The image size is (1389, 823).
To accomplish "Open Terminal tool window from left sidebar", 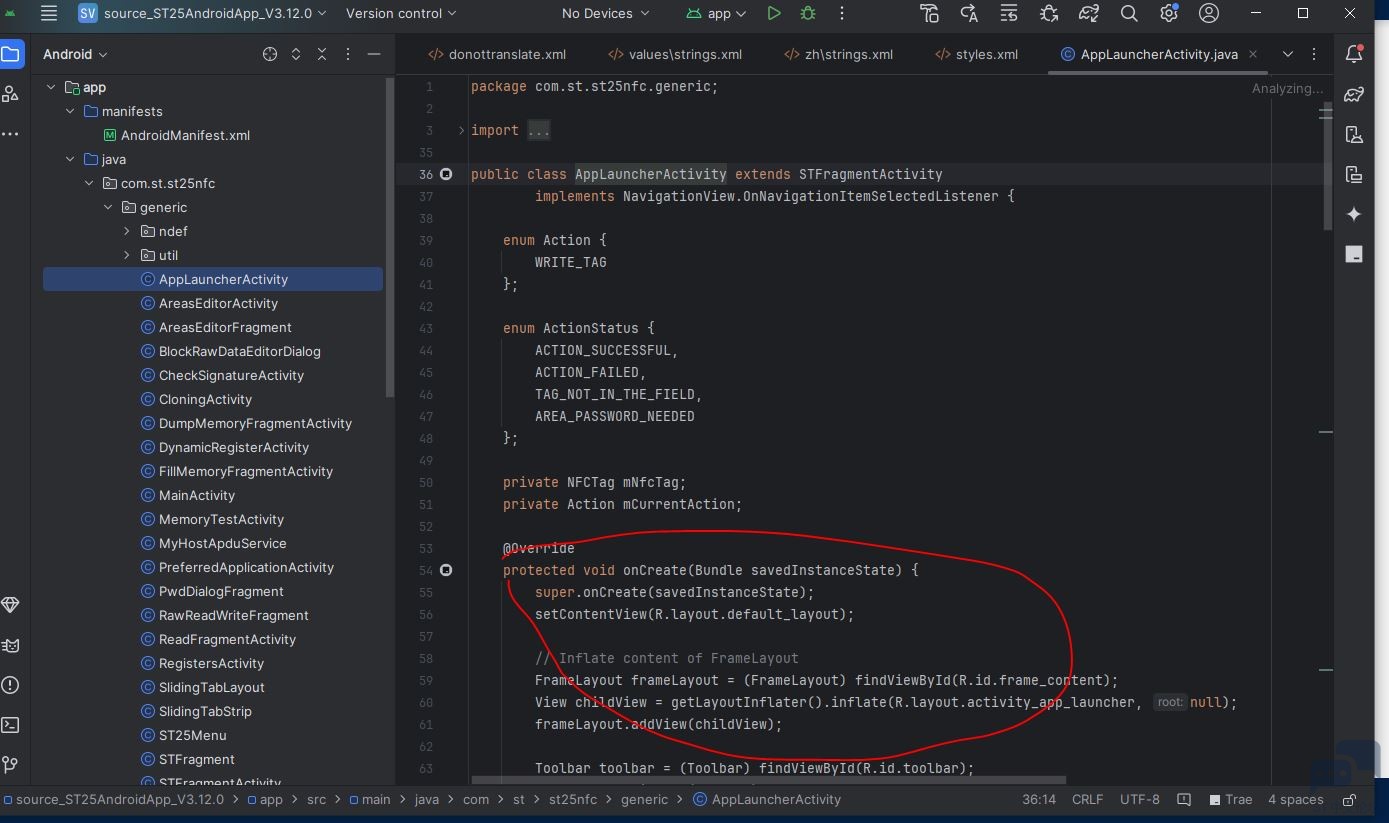I will [x=11, y=725].
